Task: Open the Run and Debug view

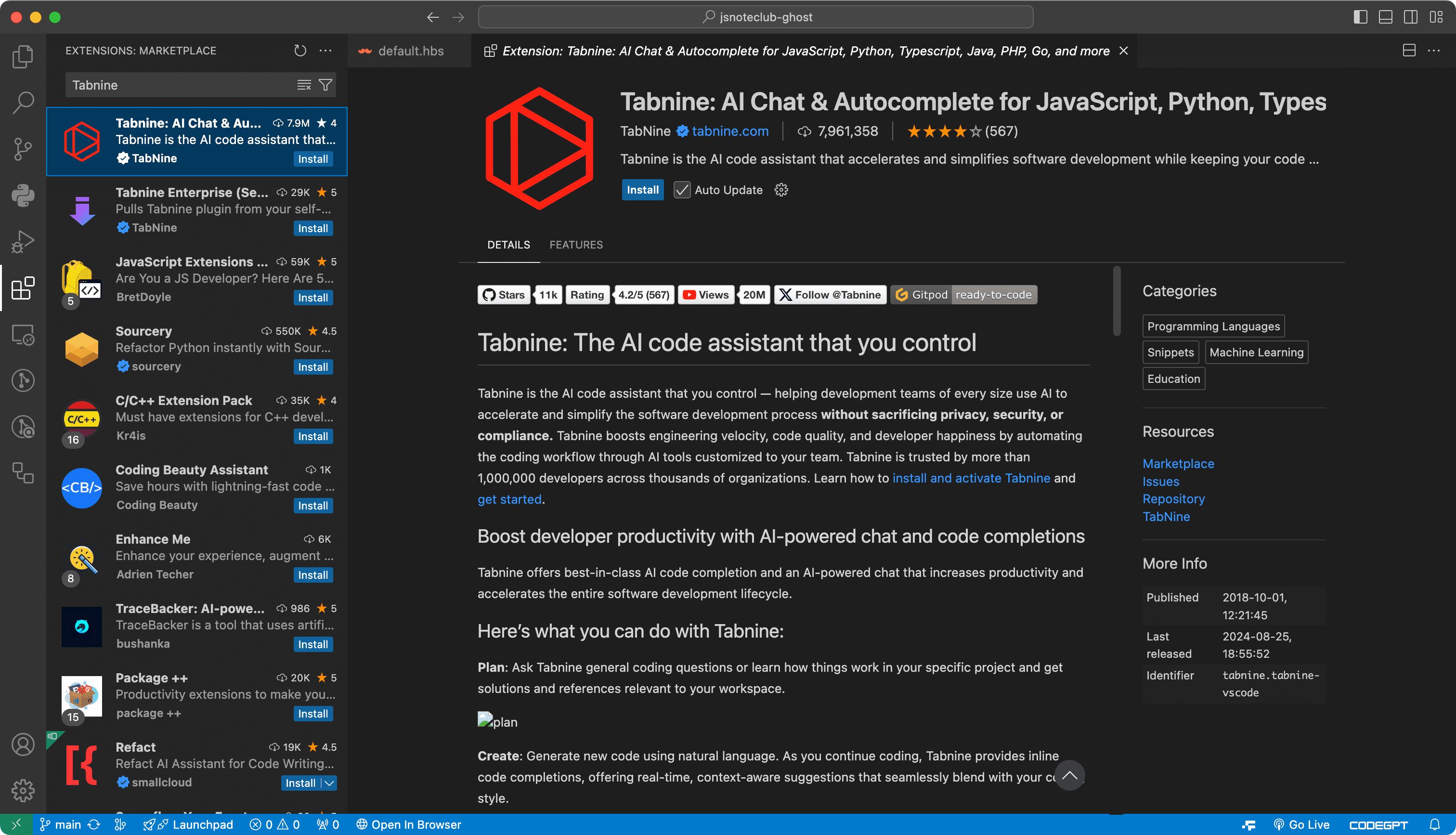Action: tap(23, 241)
